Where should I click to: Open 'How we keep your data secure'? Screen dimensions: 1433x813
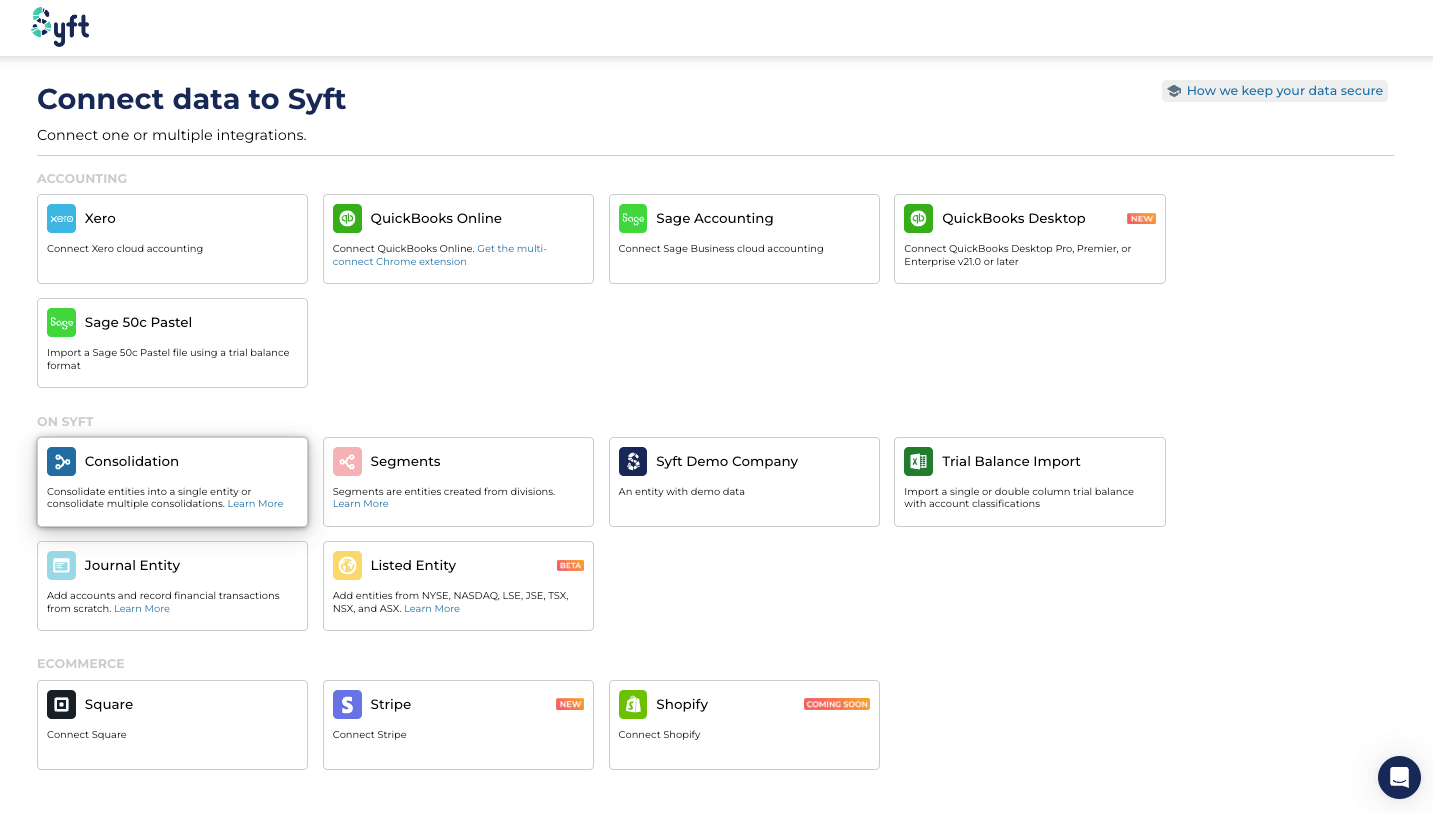pyautogui.click(x=1275, y=91)
